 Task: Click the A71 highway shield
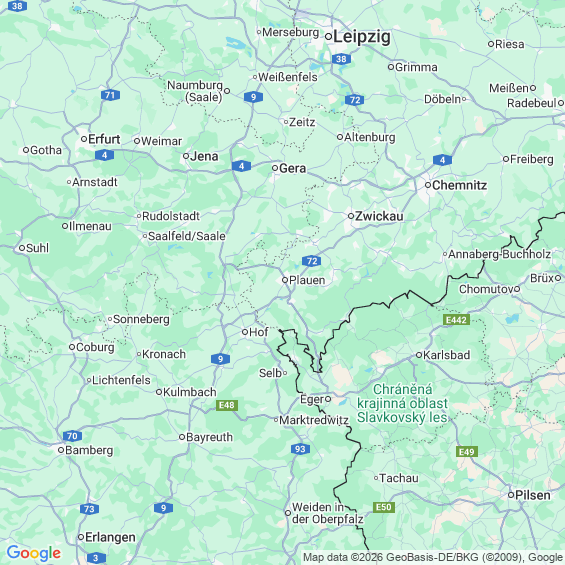pos(110,95)
